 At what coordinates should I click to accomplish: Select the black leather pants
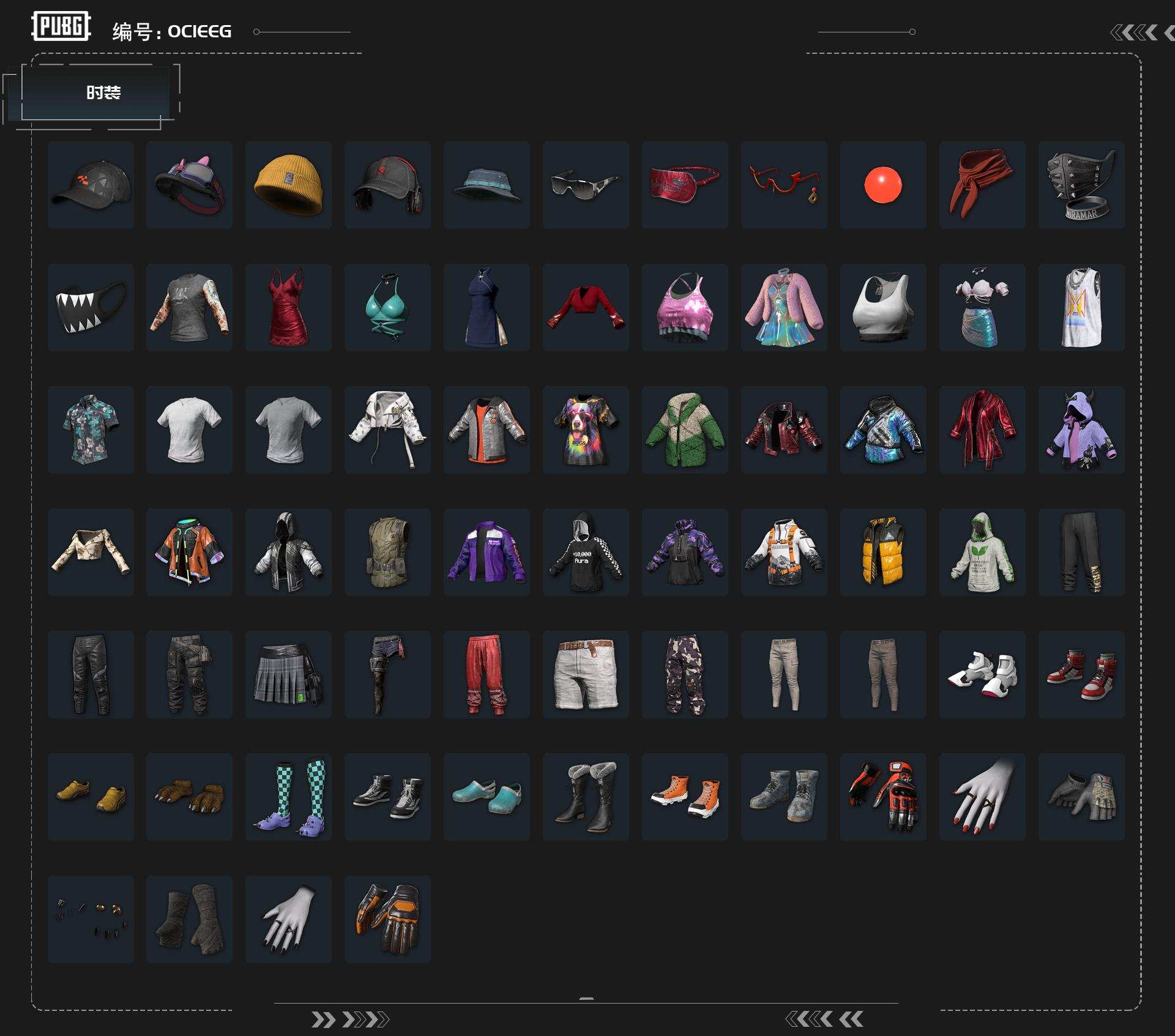[91, 674]
